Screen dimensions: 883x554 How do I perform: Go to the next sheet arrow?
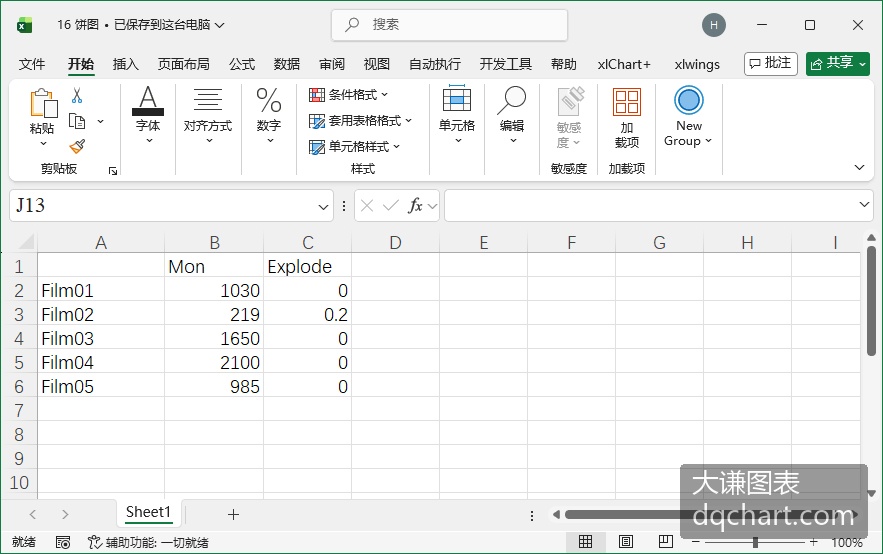(65, 514)
